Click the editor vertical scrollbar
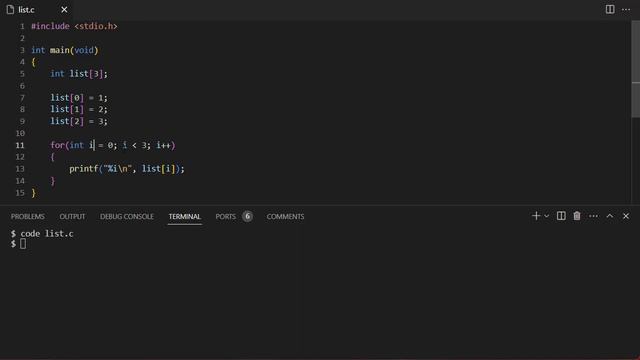This screenshot has height=360, width=640. pyautogui.click(x=636, y=69)
